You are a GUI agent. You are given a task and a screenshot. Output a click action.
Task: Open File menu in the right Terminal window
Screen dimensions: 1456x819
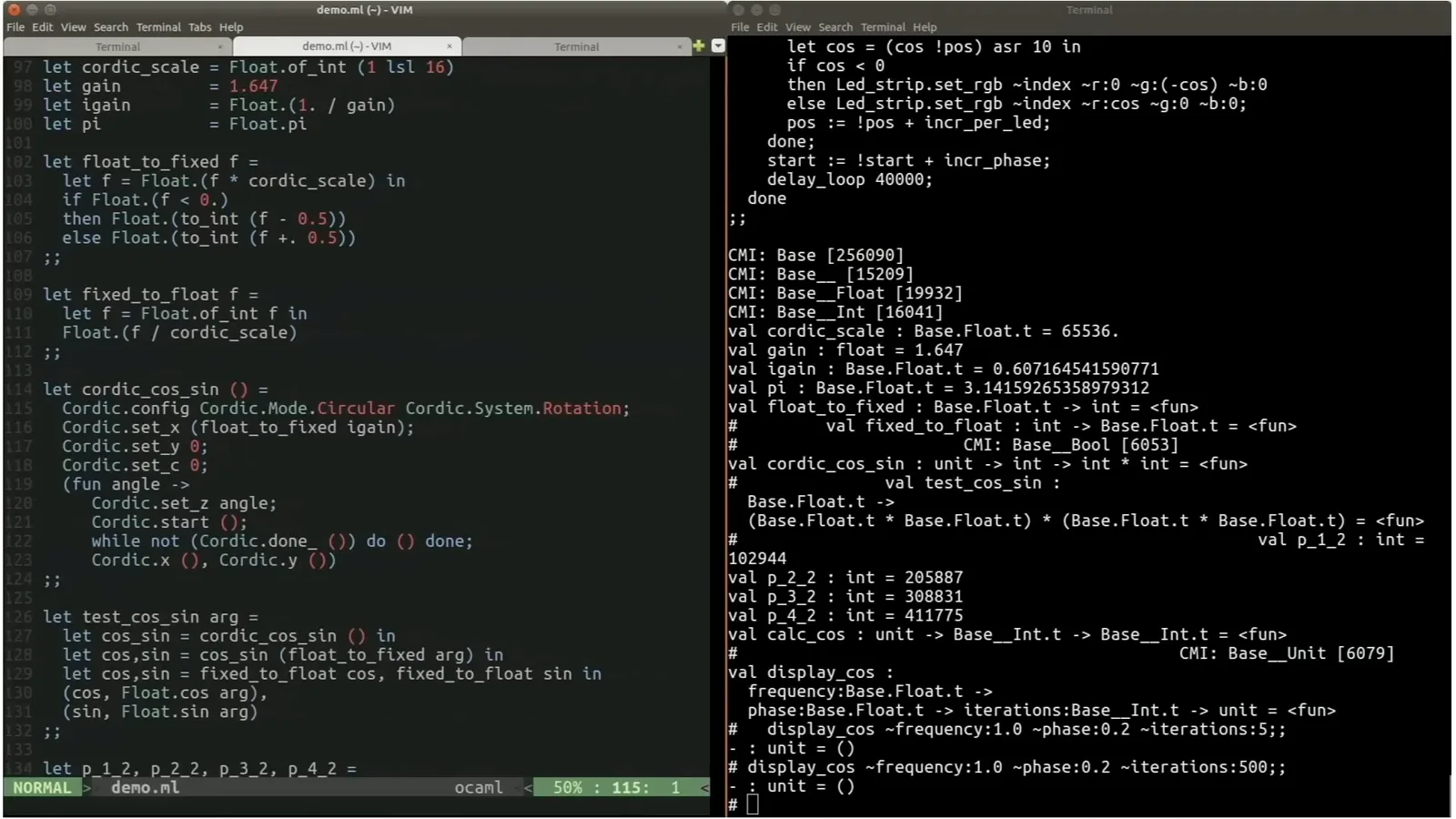[x=740, y=27]
